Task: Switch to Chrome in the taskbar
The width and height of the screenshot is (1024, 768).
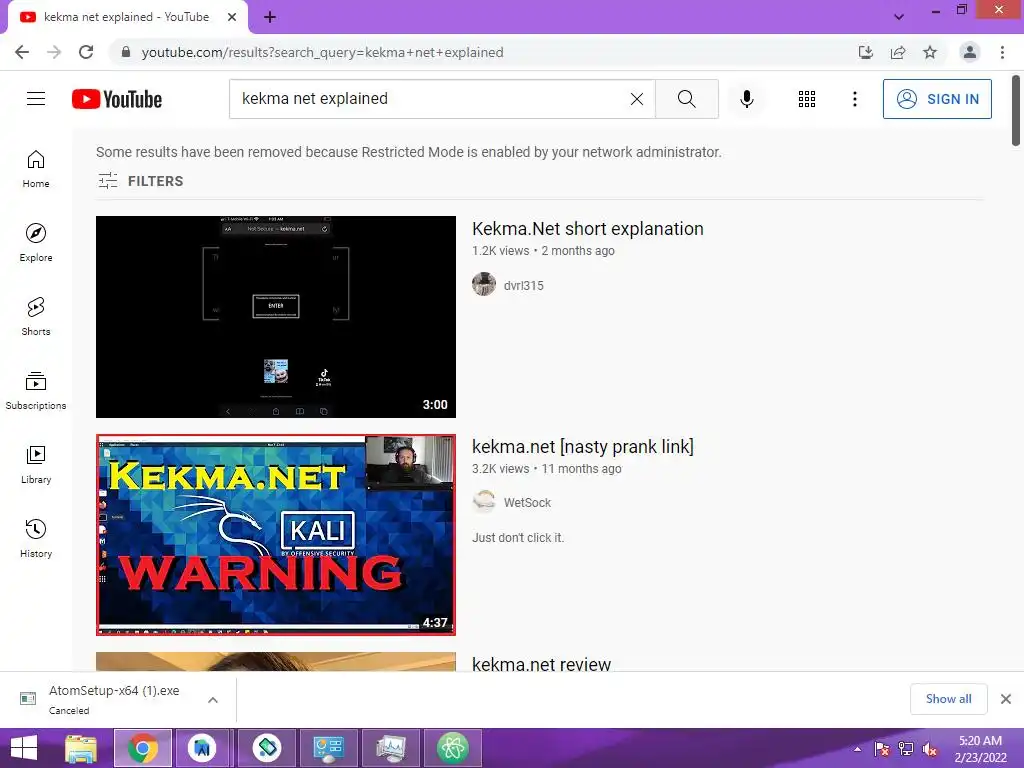Action: 143,748
